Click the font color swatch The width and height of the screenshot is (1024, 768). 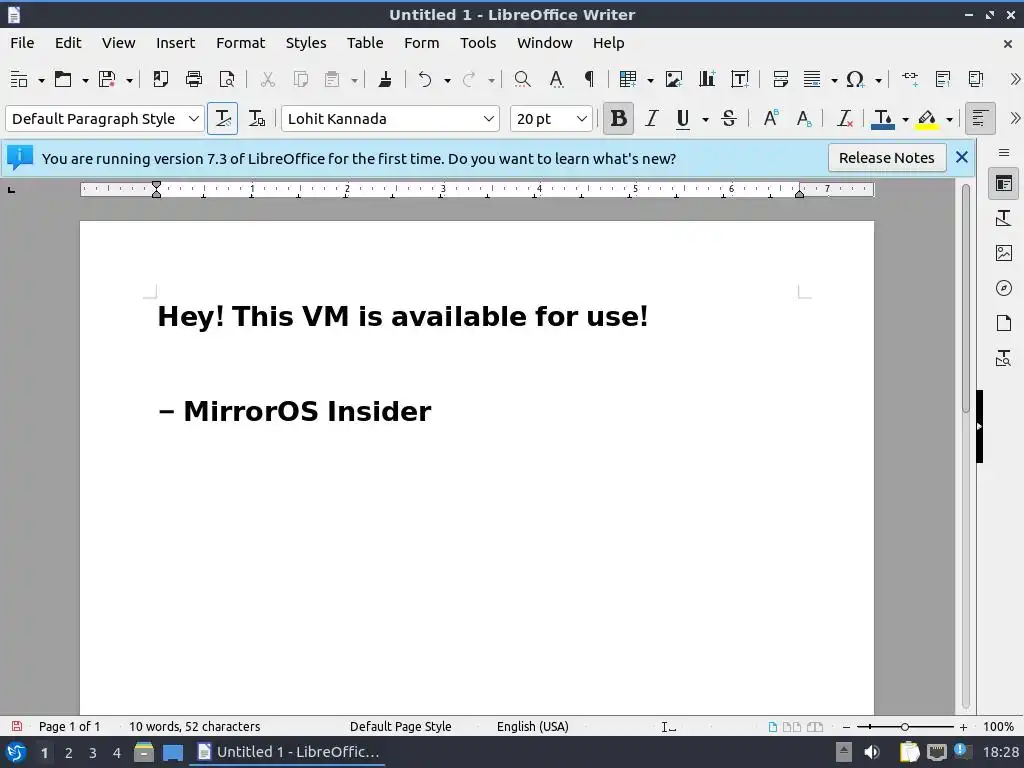[x=883, y=119]
